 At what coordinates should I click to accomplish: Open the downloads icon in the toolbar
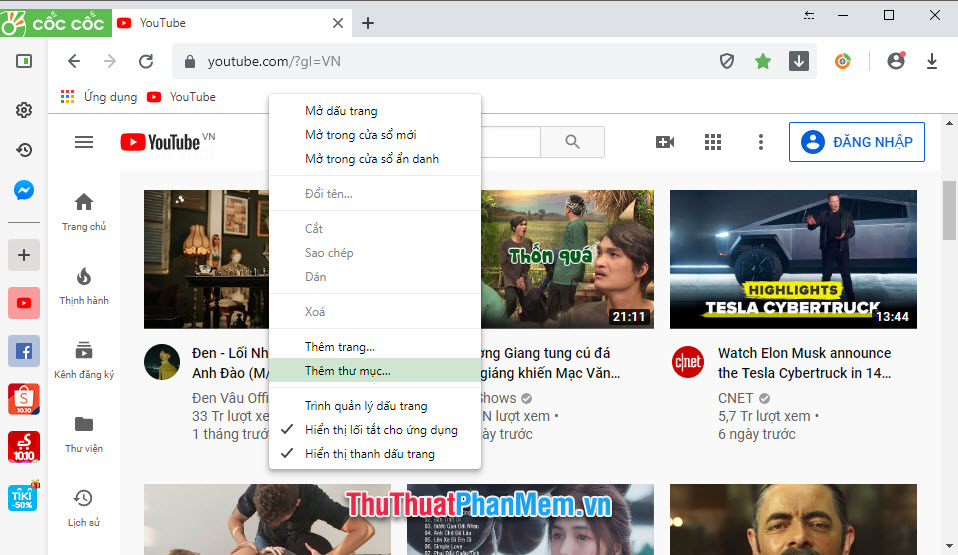tap(932, 61)
